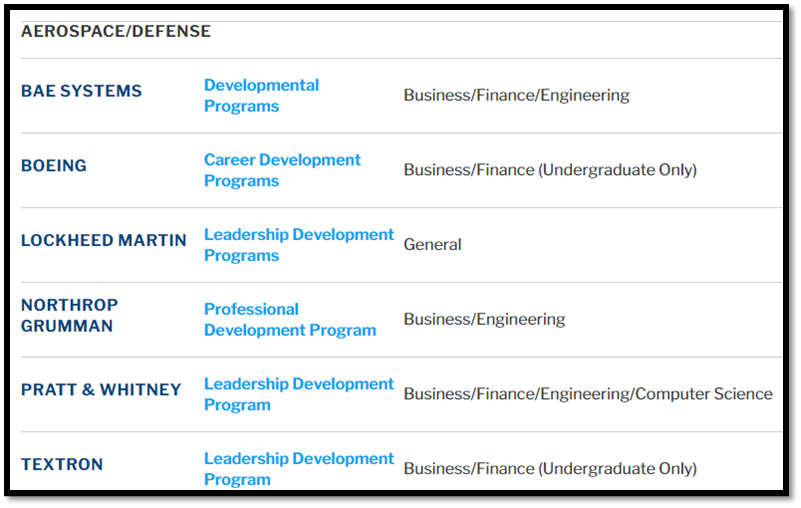Image resolution: width=801 pixels, height=508 pixels.
Task: Click Business/Engineering text in Northrop row
Action: (484, 319)
